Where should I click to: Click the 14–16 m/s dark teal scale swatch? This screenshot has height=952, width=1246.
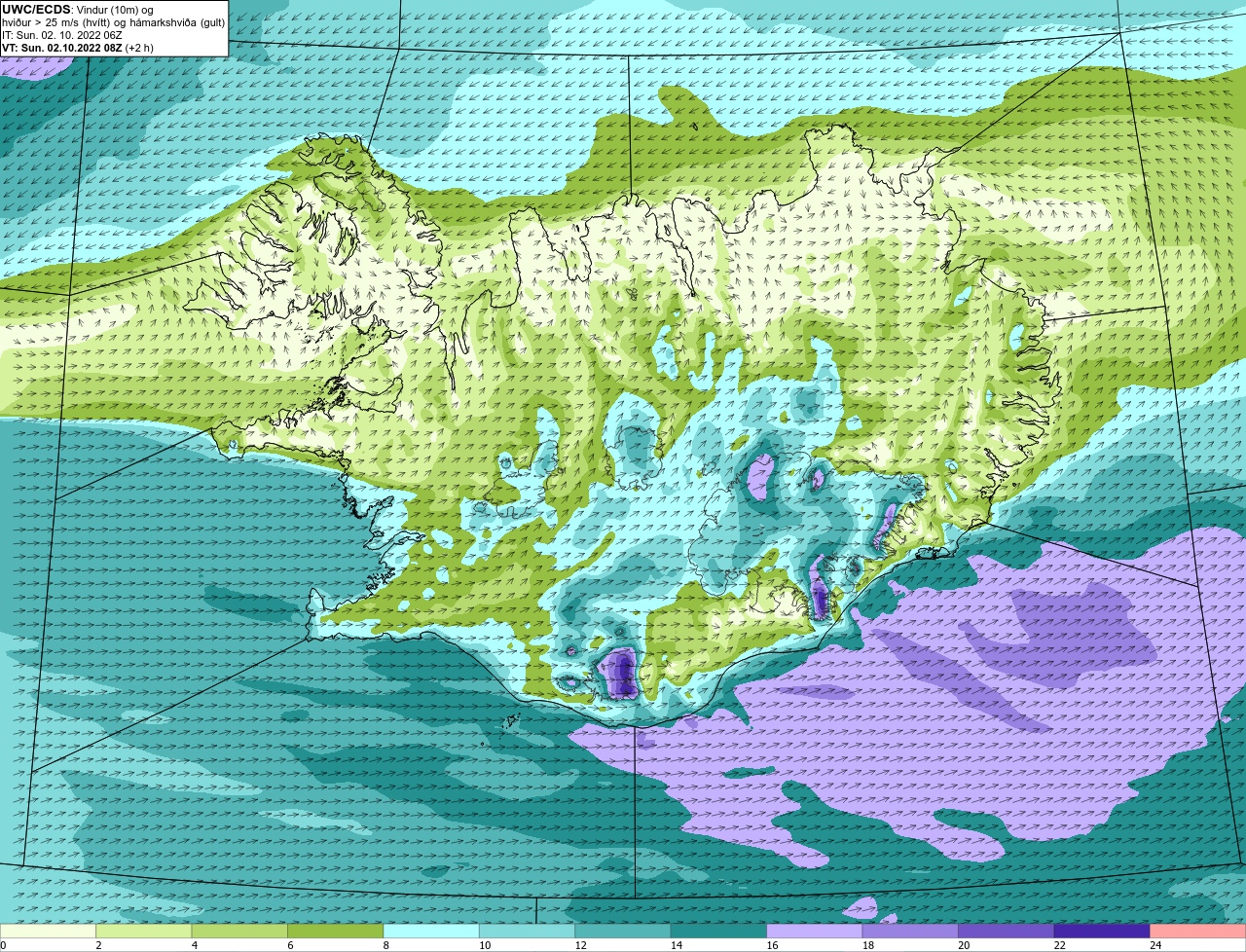(x=719, y=931)
